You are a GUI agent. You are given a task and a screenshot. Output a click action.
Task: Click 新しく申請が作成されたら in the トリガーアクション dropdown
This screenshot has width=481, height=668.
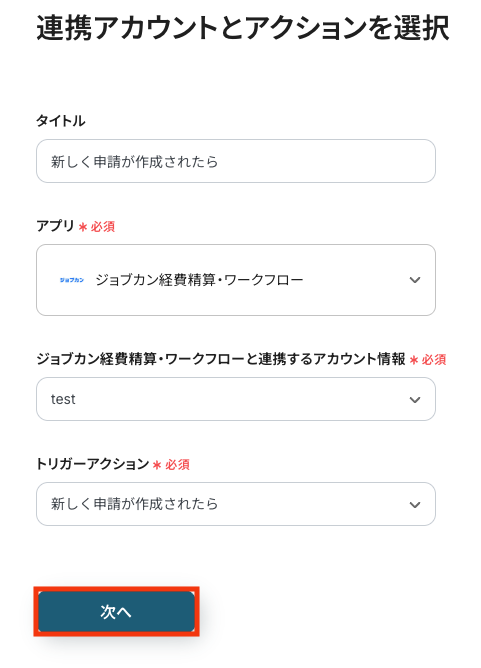(135, 504)
